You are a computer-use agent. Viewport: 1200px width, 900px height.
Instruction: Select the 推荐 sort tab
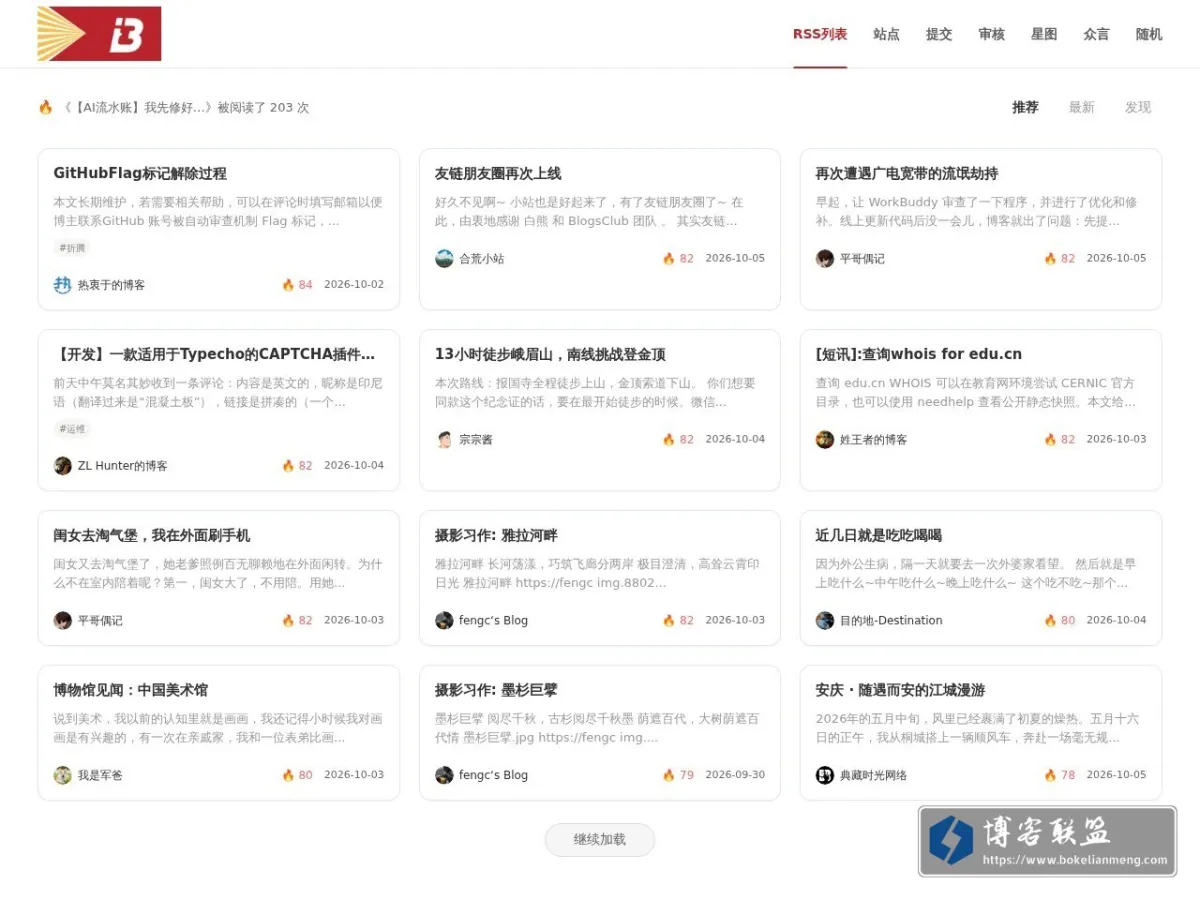pyautogui.click(x=1025, y=107)
